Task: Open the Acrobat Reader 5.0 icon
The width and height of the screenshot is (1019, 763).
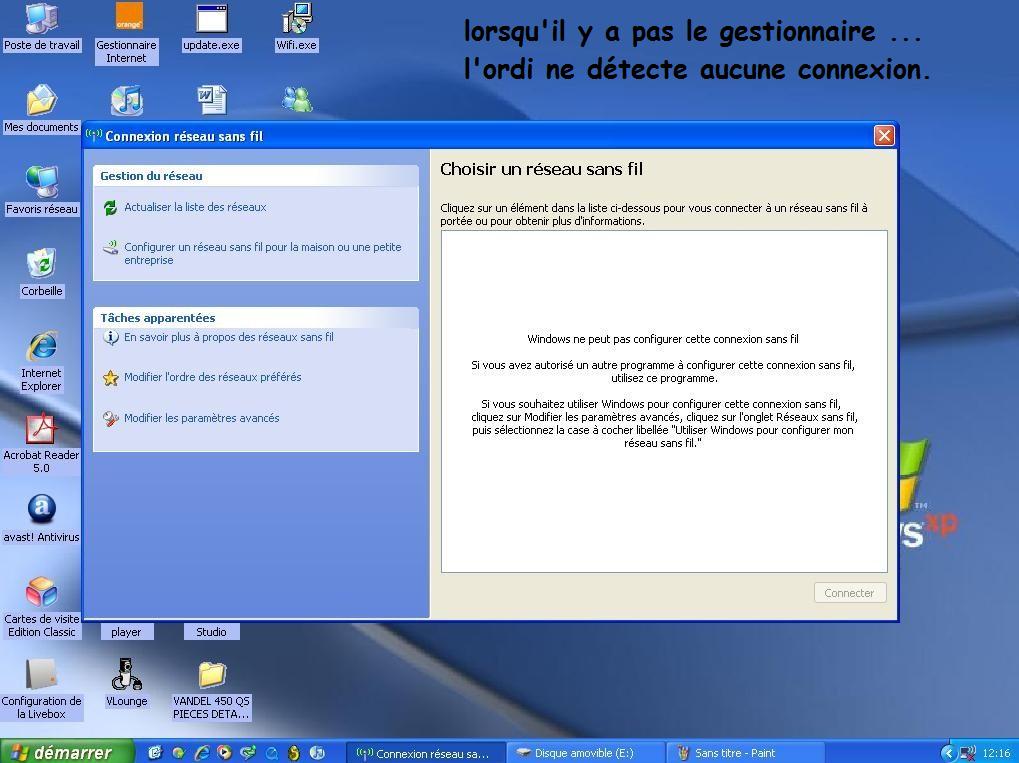Action: 41,429
